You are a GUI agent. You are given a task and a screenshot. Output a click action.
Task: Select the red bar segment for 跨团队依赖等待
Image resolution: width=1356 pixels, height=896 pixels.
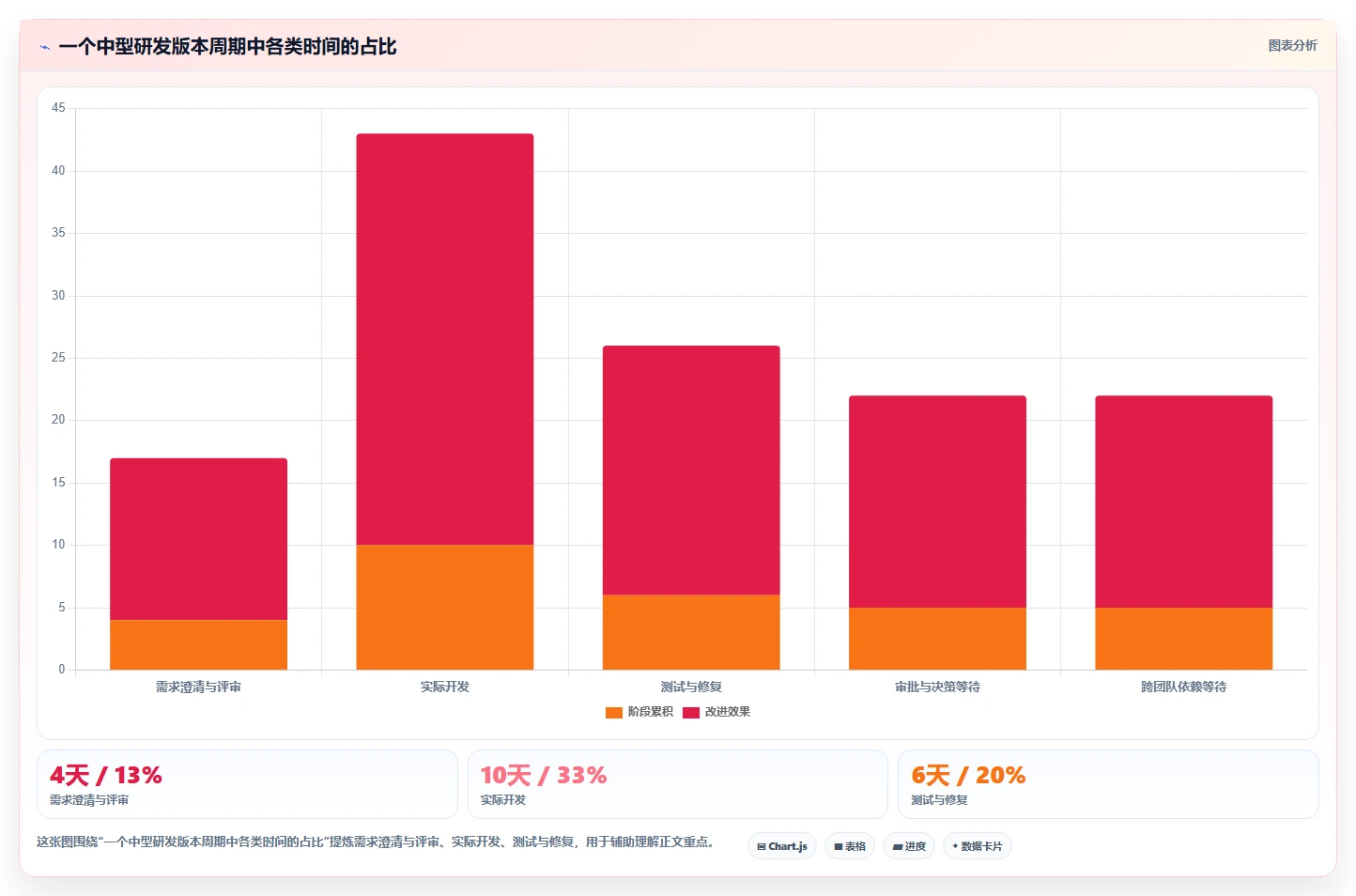[1183, 502]
